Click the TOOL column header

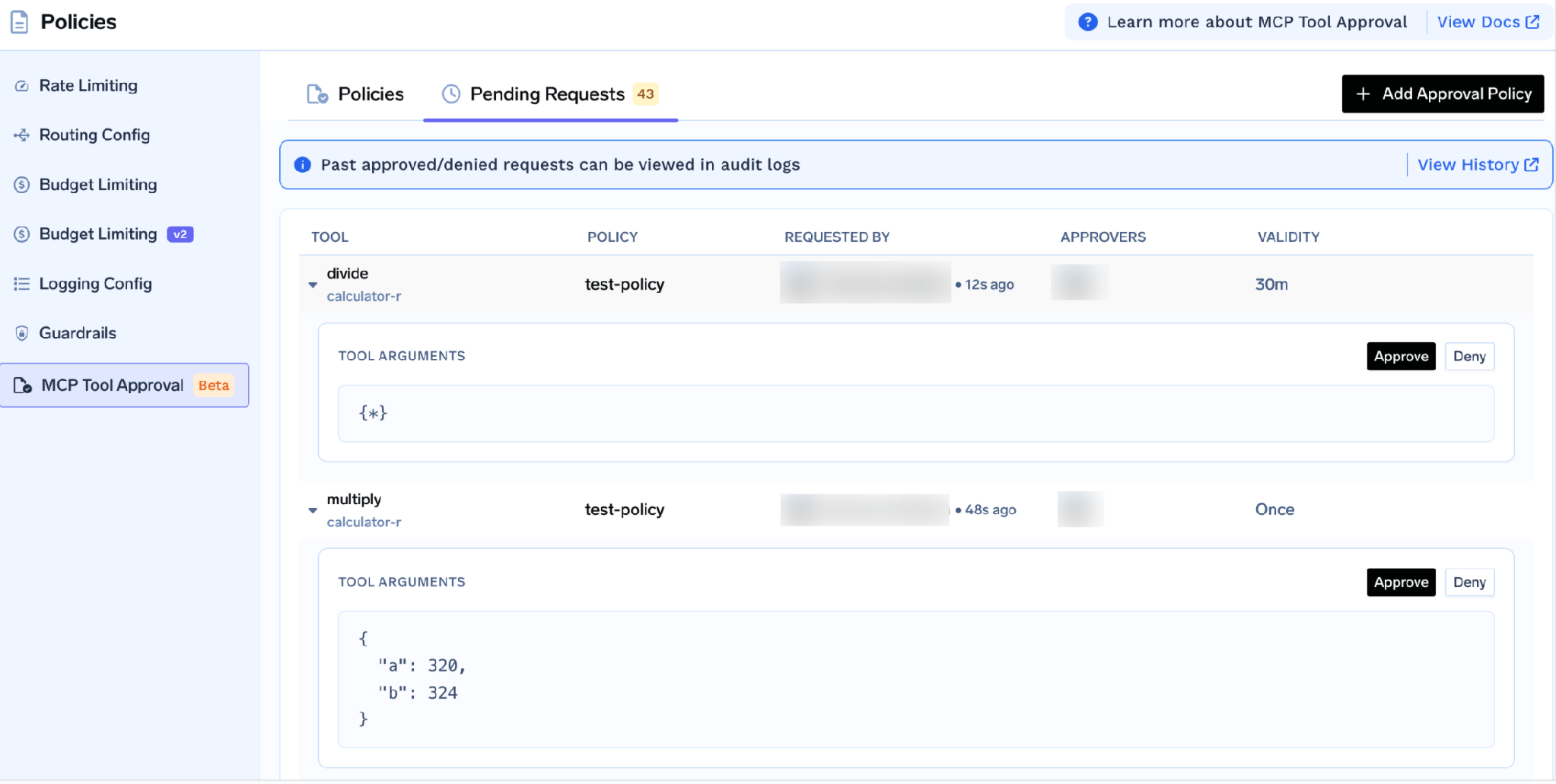pos(329,237)
